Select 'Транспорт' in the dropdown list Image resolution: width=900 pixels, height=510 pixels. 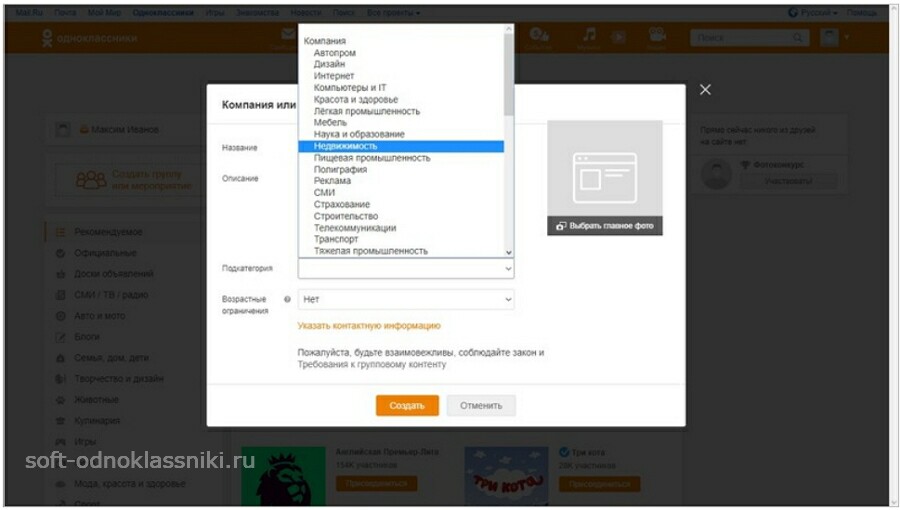[336, 239]
